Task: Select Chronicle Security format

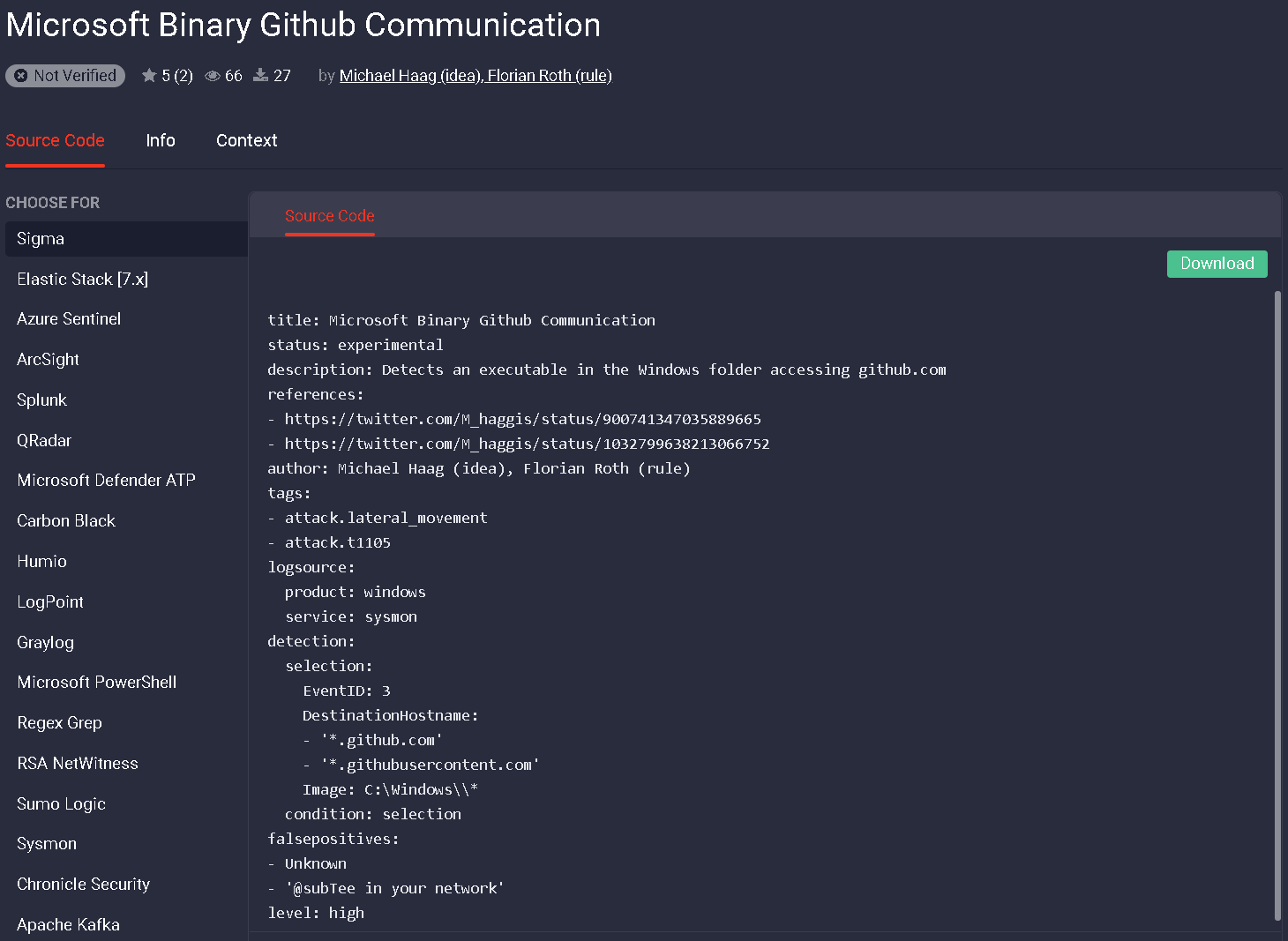Action: [126, 885]
